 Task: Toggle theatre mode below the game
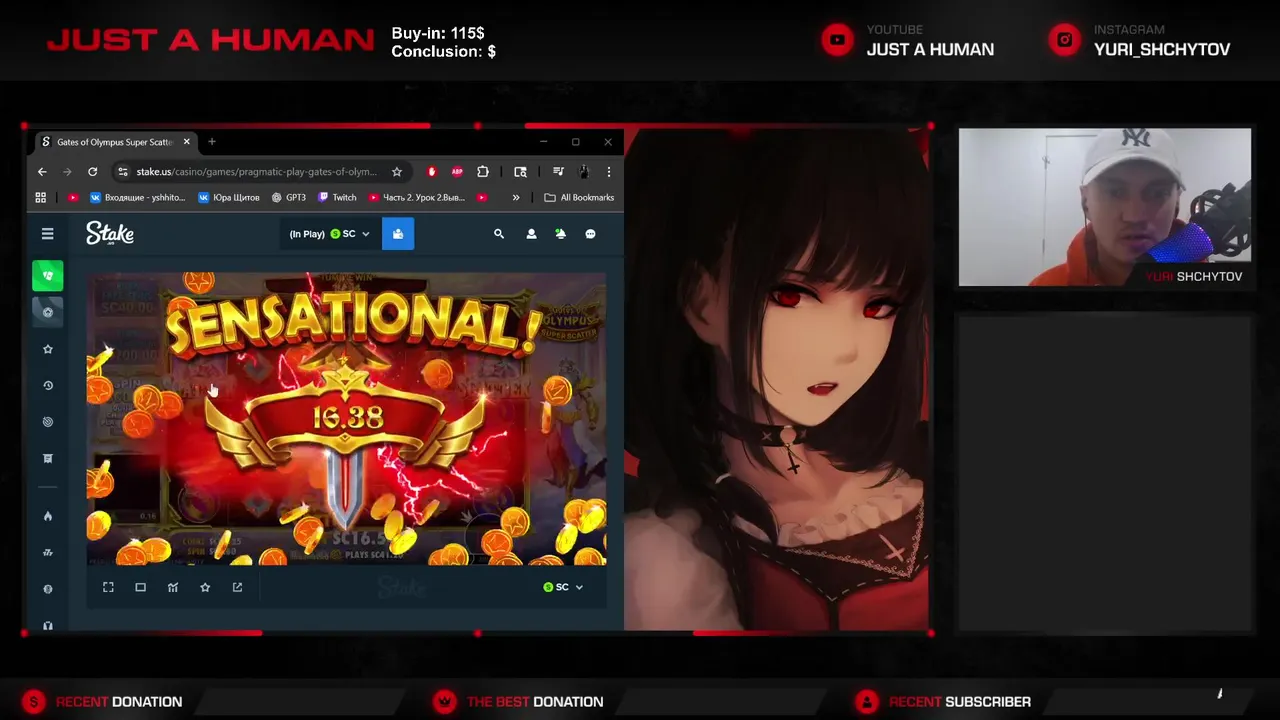pyautogui.click(x=140, y=587)
